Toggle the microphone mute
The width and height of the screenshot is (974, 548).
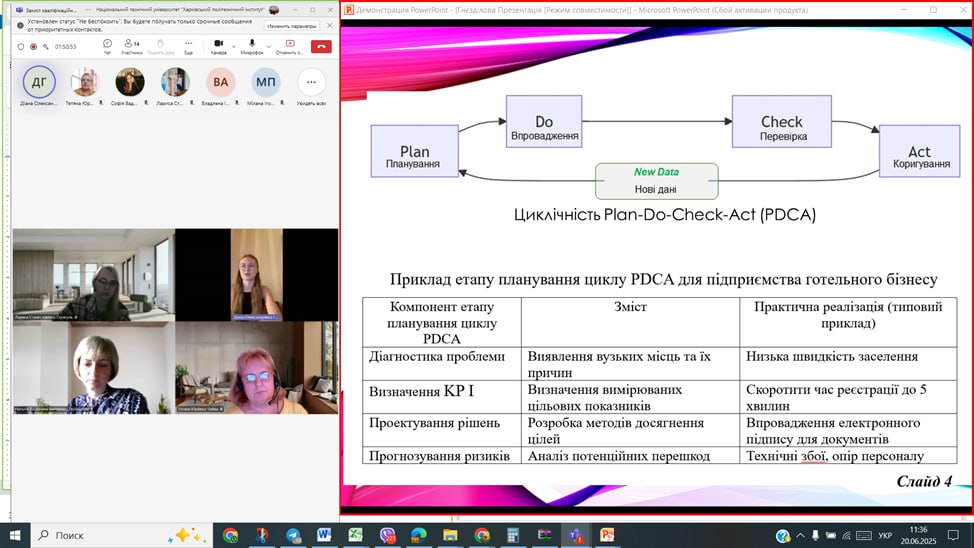click(x=252, y=46)
